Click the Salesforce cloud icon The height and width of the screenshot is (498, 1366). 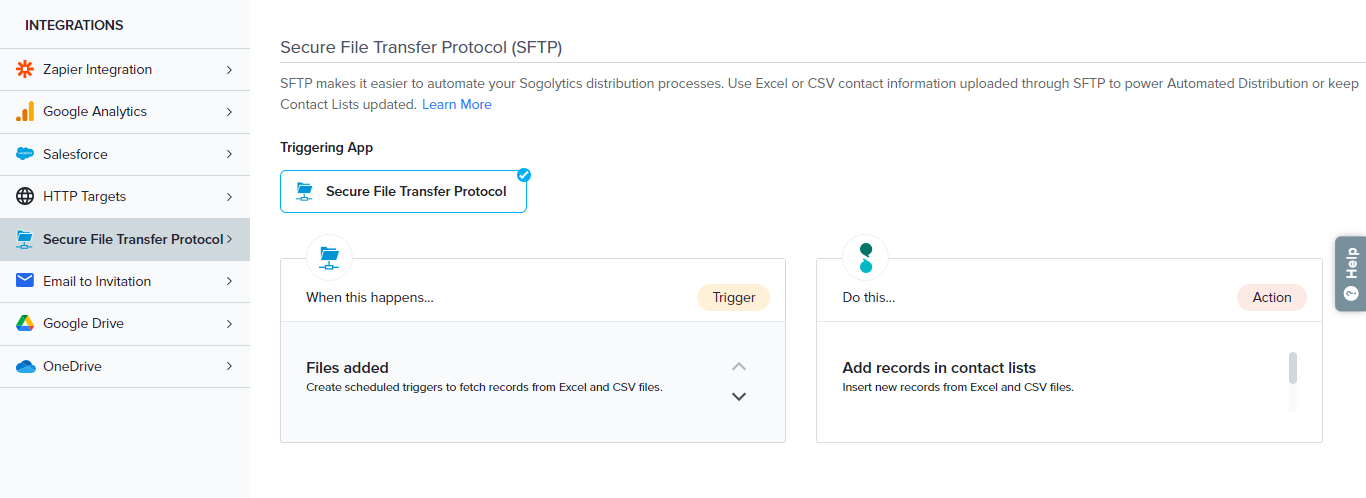[x=25, y=154]
